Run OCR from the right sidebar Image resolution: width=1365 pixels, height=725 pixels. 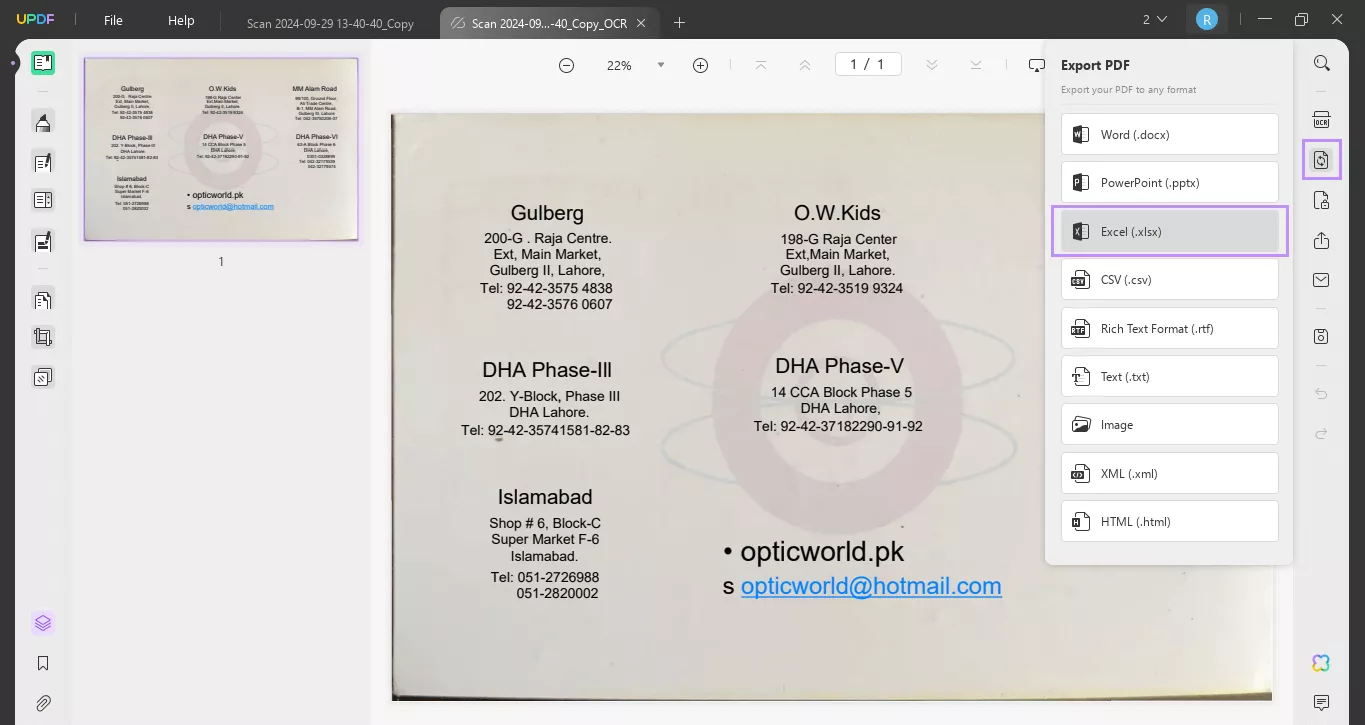(1322, 120)
